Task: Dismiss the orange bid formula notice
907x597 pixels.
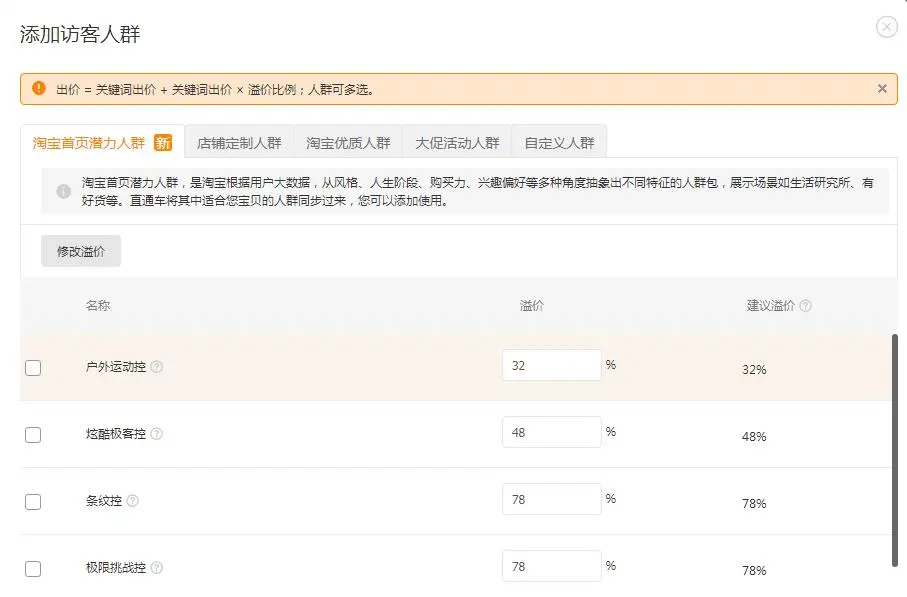Action: tap(882, 89)
